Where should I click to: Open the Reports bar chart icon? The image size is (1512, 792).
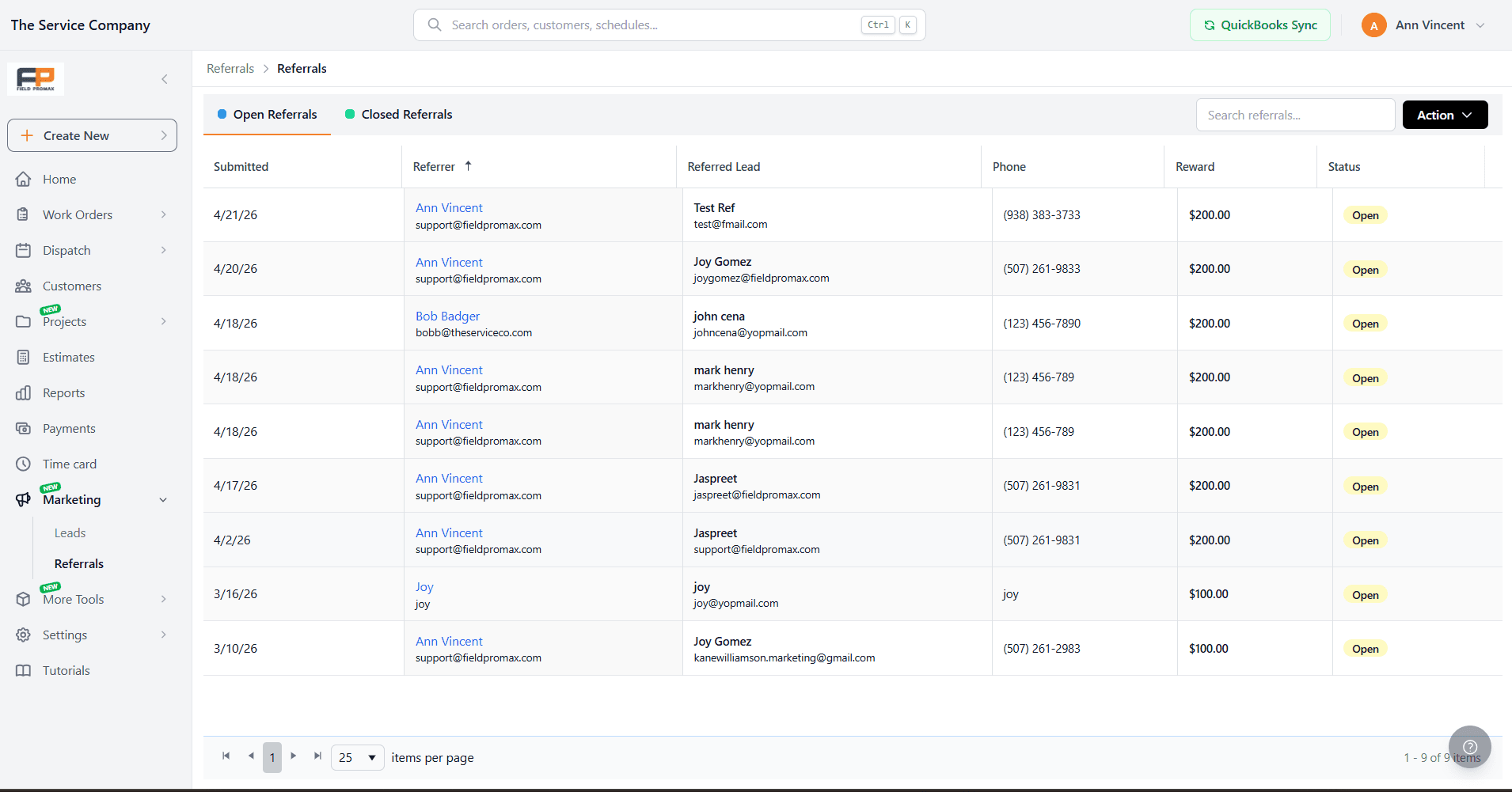tap(24, 393)
